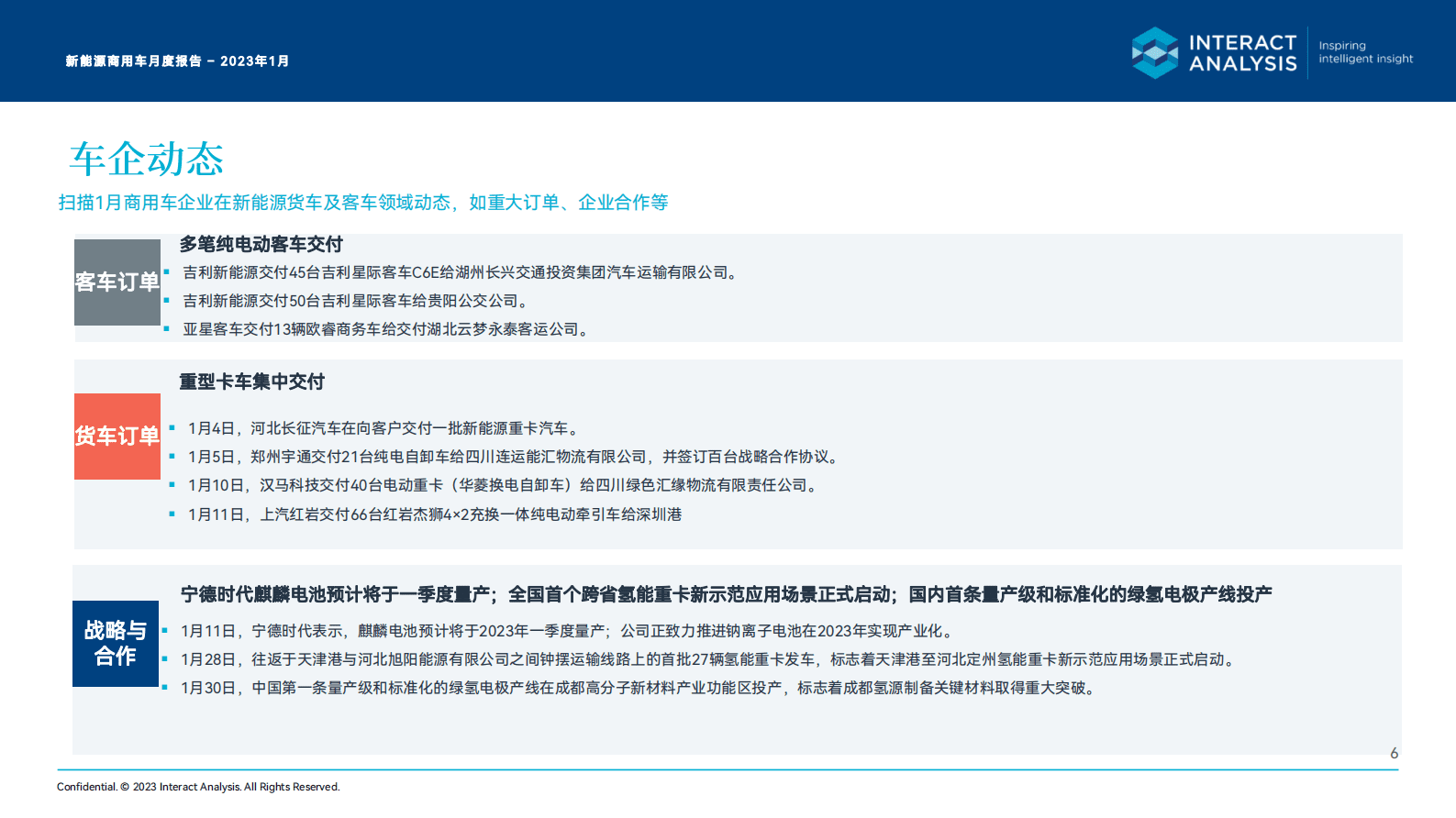The image size is (1456, 818).
Task: Click the heading 重型卡车集中交付
Action: click(251, 381)
